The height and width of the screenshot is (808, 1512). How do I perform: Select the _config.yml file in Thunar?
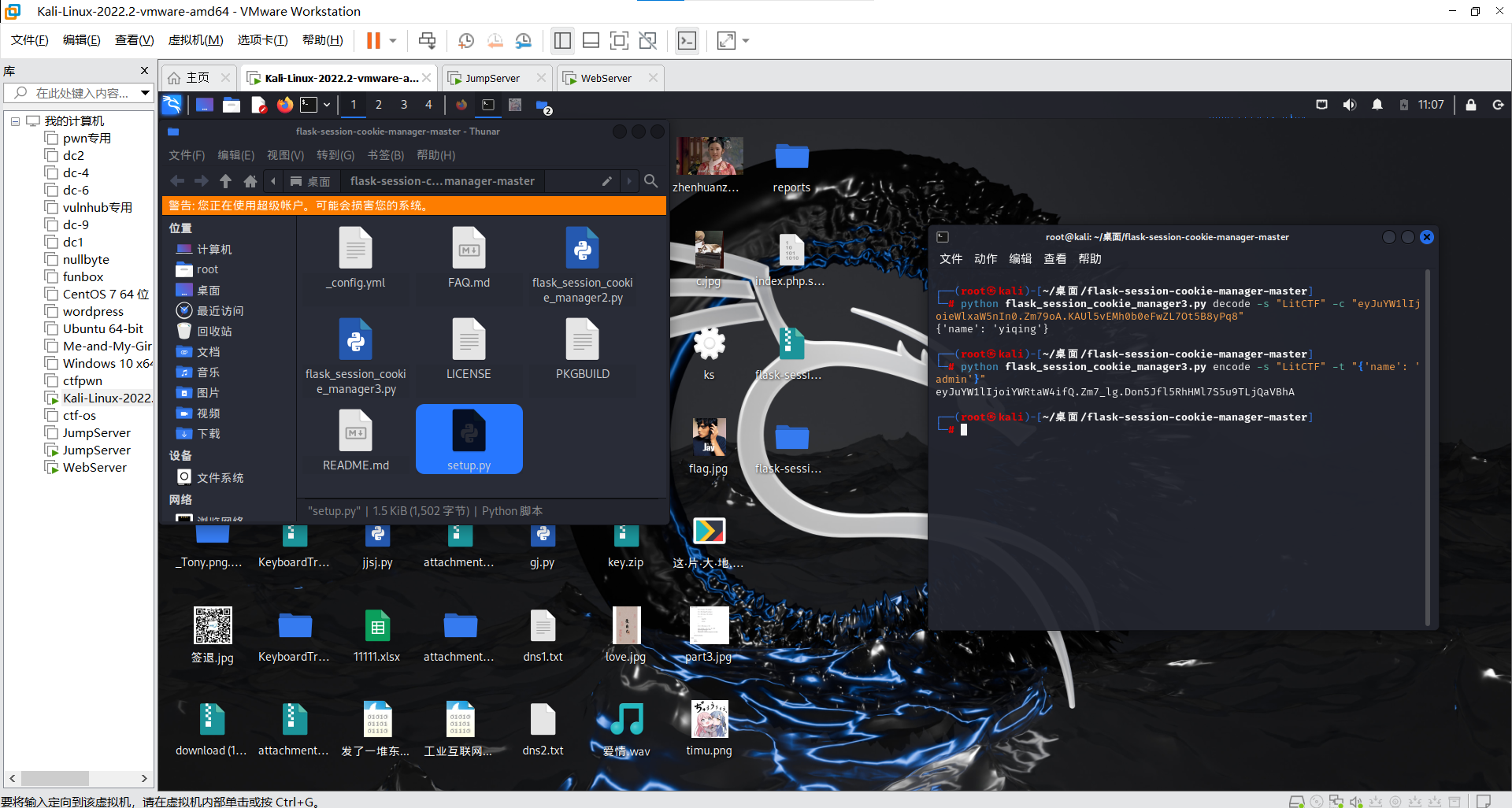click(x=356, y=258)
